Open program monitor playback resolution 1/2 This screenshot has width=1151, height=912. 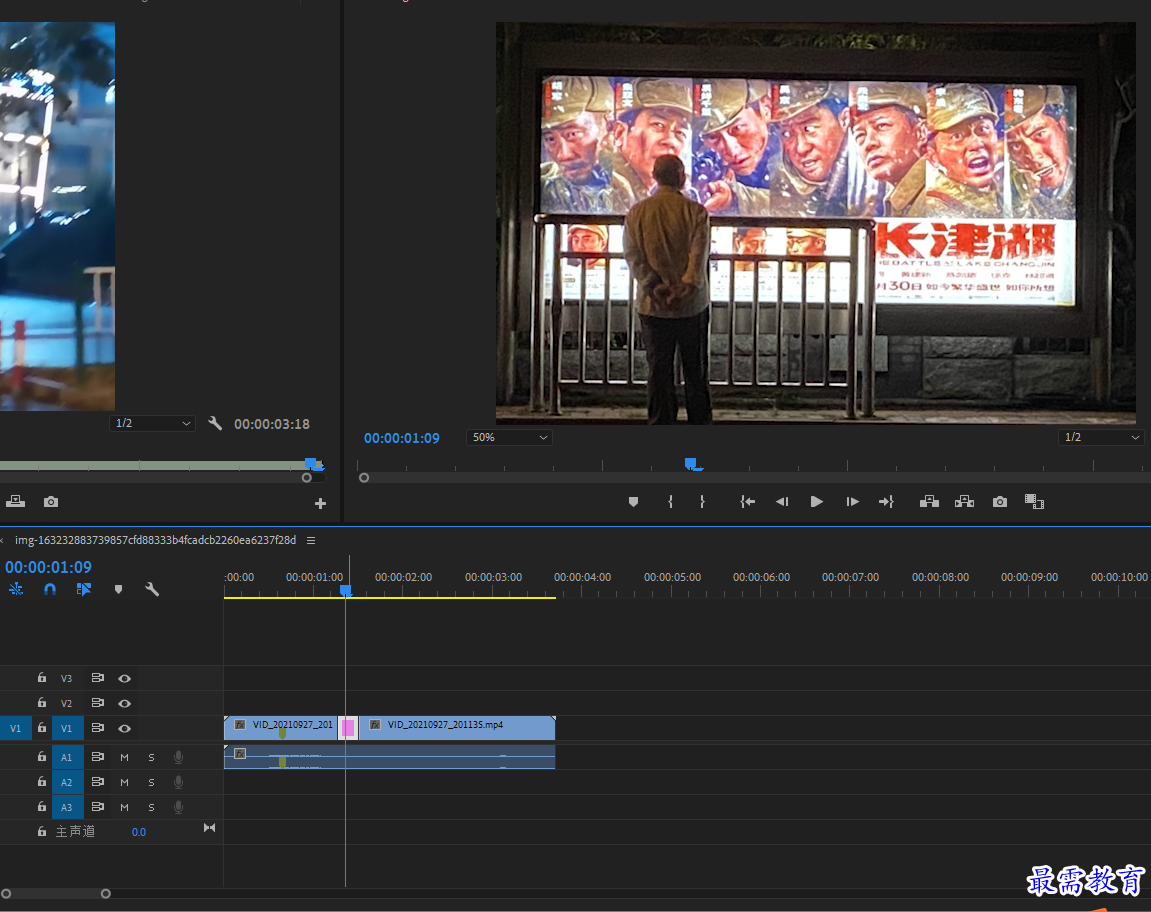pos(1101,437)
